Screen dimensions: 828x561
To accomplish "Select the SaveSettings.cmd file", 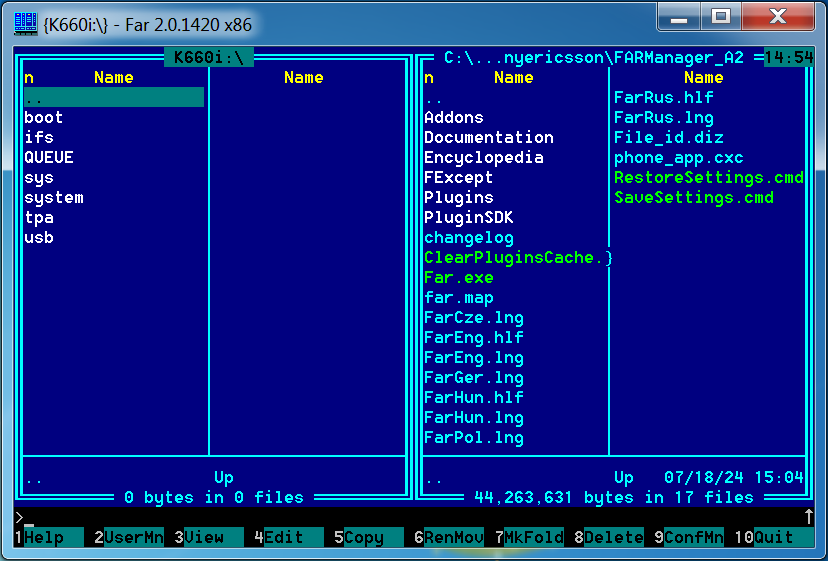I will pos(694,198).
